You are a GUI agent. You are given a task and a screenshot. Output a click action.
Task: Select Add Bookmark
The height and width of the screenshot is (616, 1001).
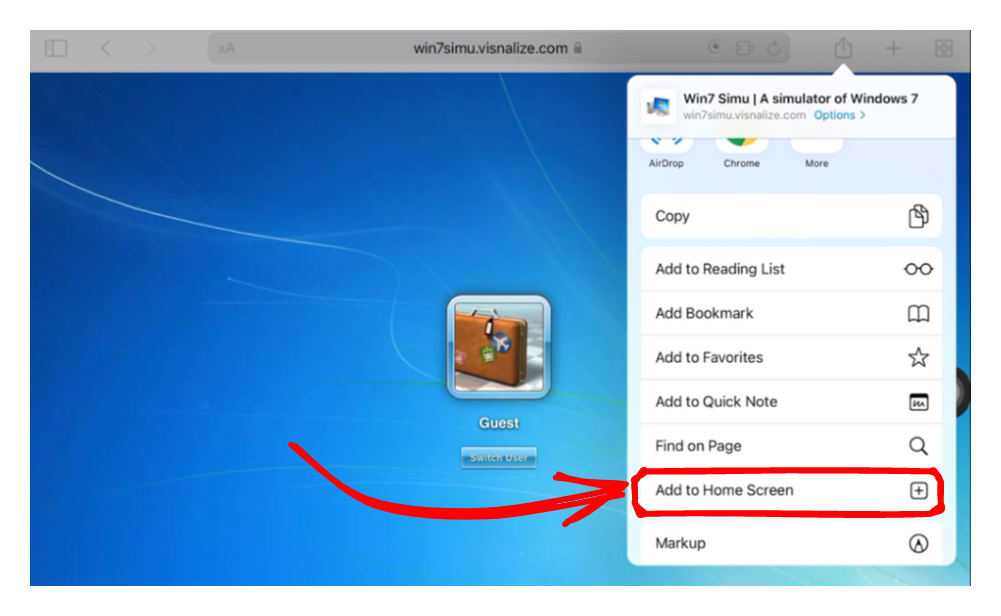tap(791, 313)
